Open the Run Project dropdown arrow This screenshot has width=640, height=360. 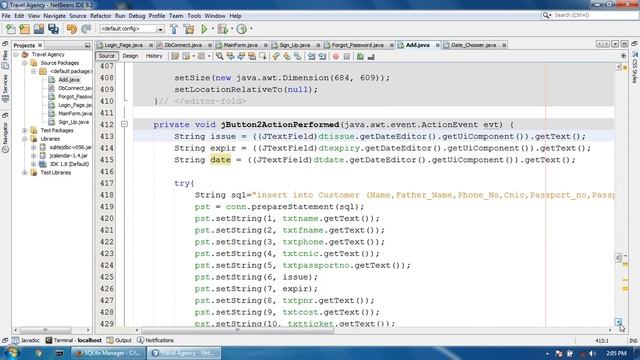[212, 29]
